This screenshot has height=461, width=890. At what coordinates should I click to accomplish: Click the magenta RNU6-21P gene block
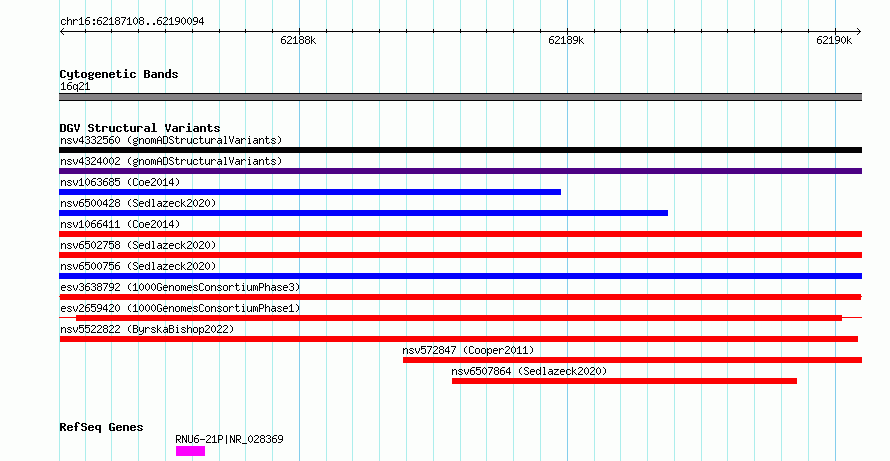(x=190, y=451)
